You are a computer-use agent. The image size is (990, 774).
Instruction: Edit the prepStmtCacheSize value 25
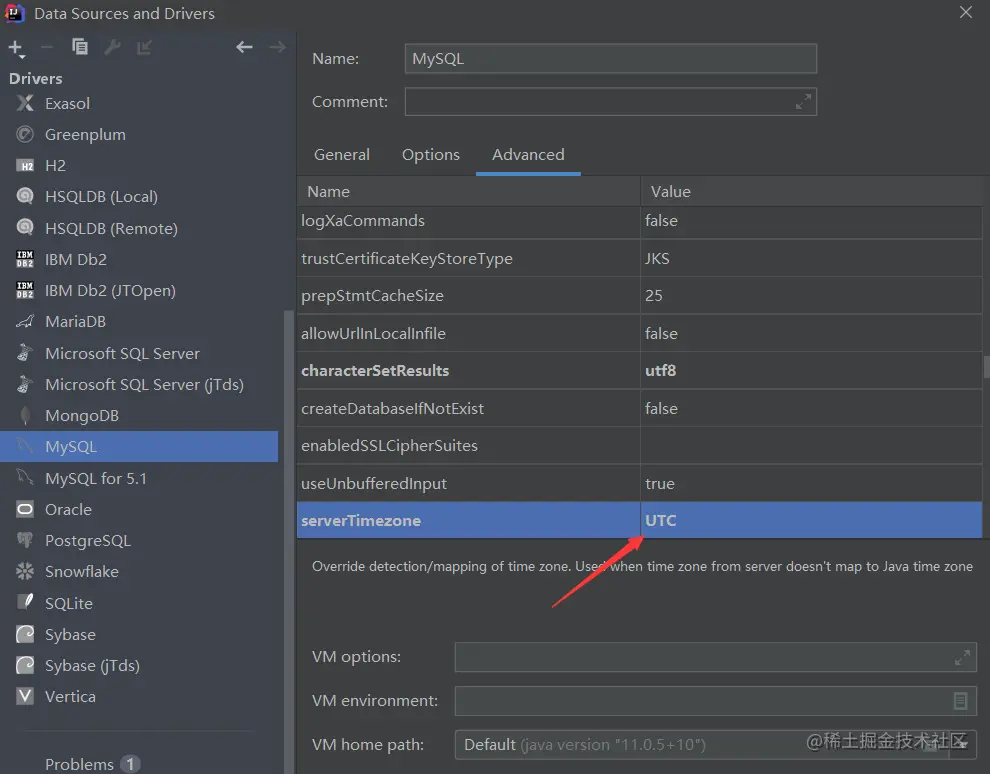[811, 295]
